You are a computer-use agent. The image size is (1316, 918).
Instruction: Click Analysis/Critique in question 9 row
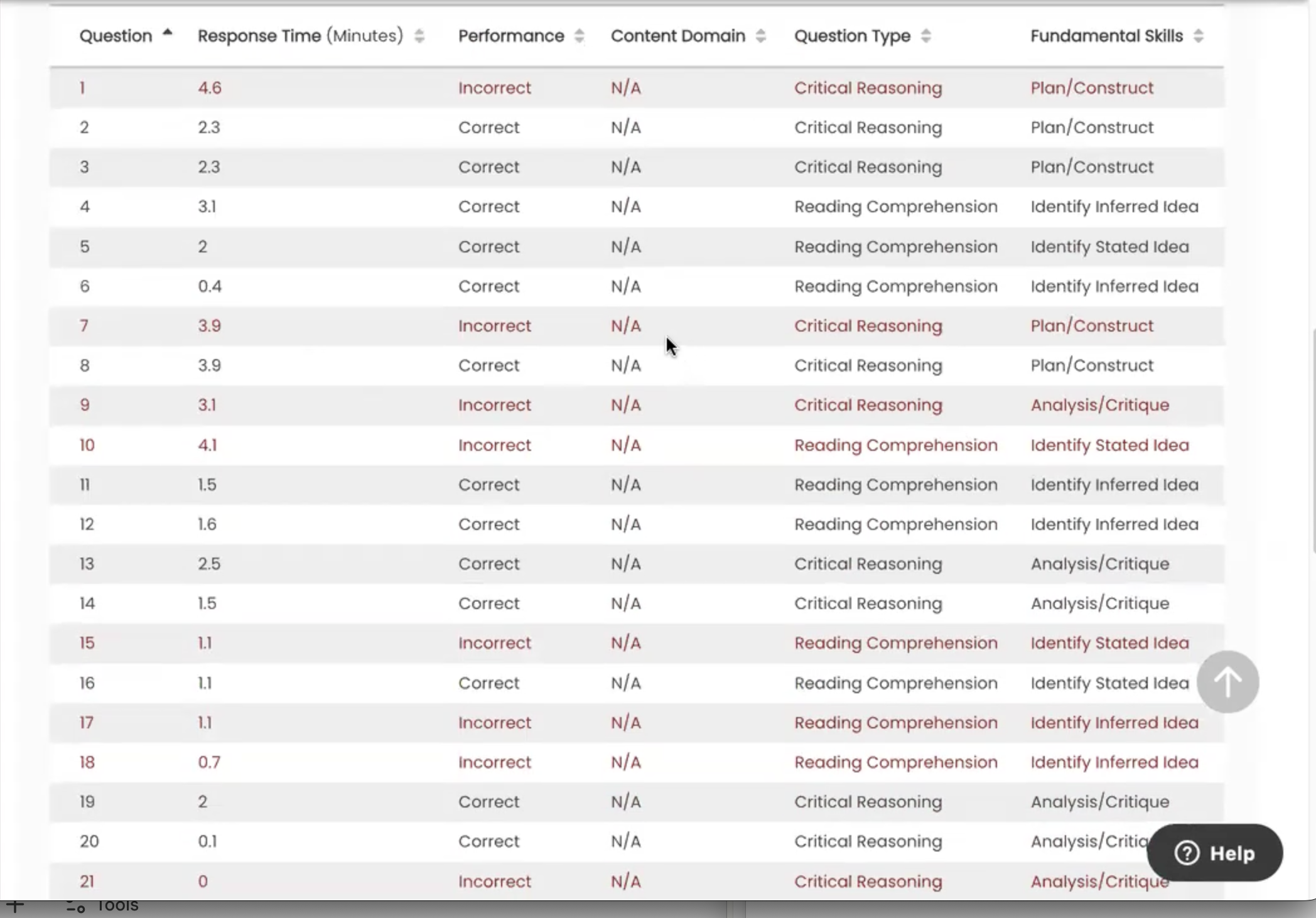tap(1099, 405)
